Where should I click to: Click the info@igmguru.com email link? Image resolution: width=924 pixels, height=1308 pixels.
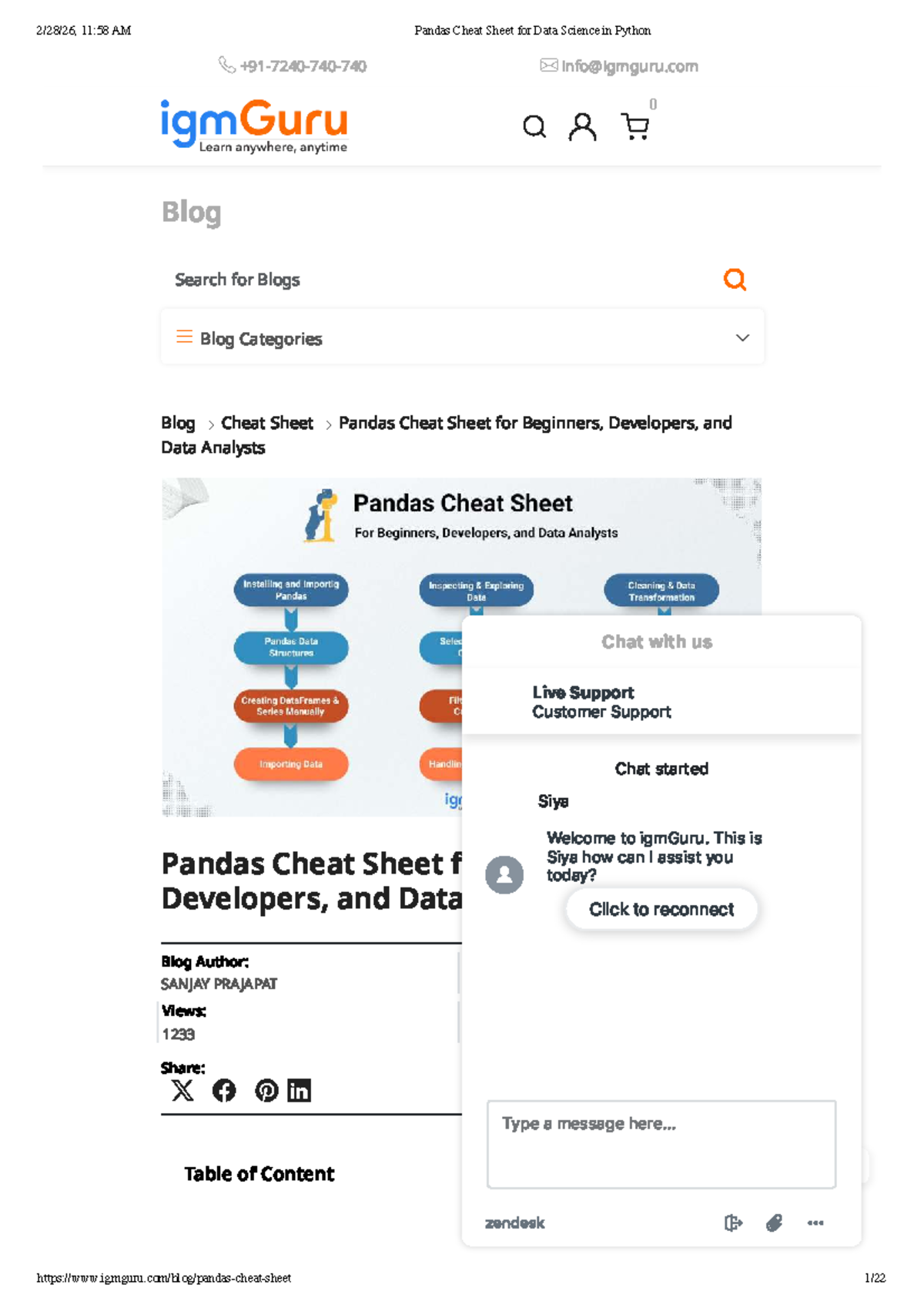[x=629, y=66]
